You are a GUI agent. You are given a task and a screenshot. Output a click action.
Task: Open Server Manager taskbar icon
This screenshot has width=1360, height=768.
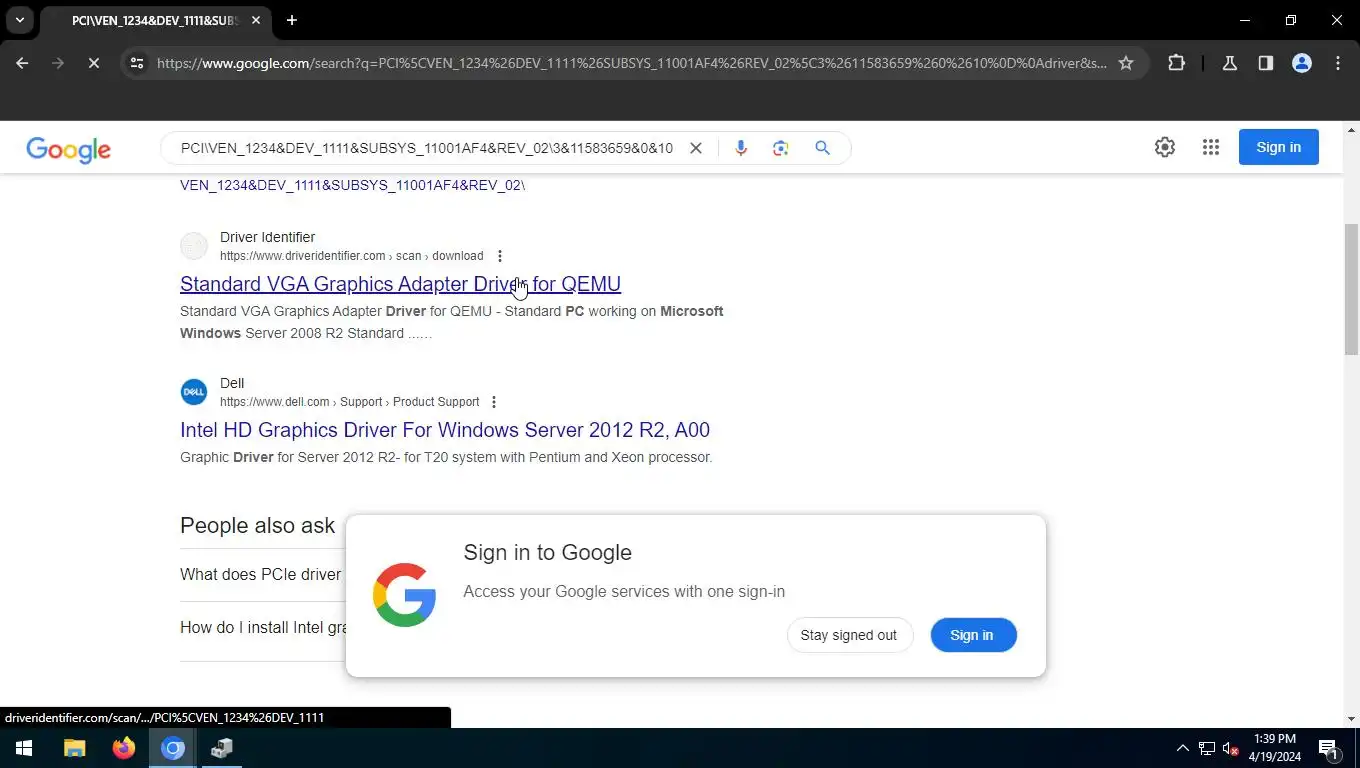point(222,748)
